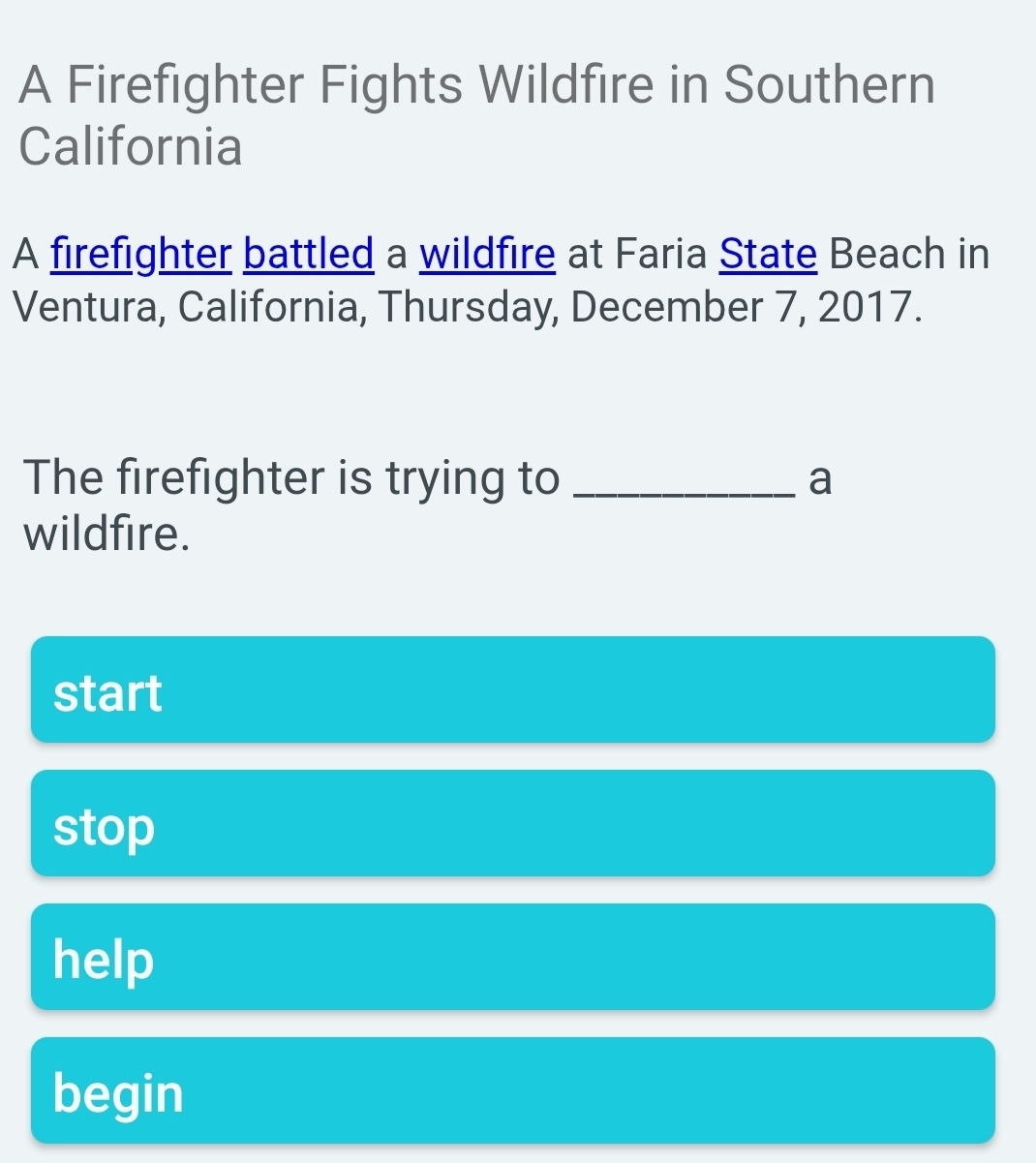Click the underlined word 'battled'
The image size is (1036, 1163).
pos(309,255)
